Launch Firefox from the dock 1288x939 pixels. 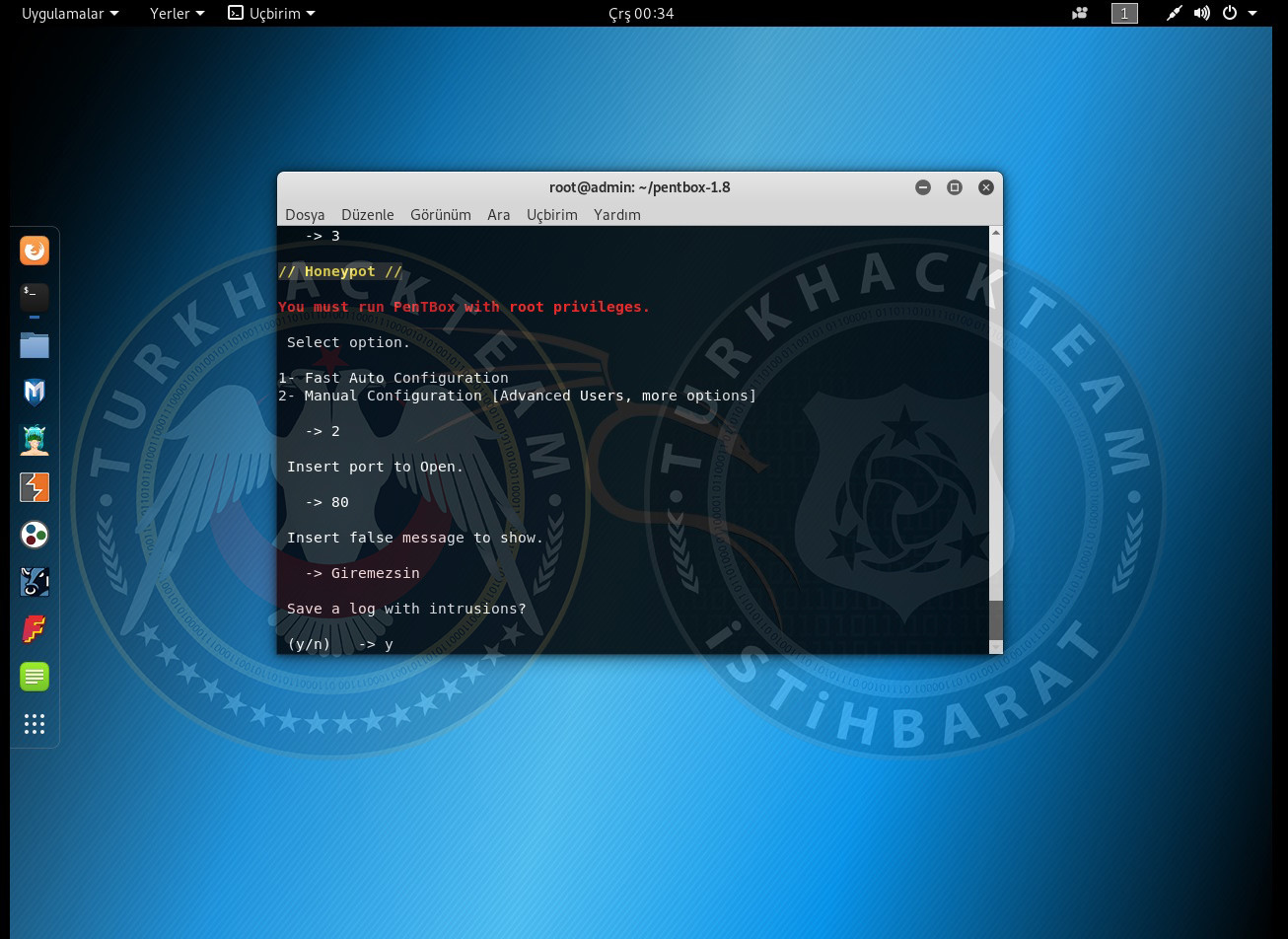[35, 251]
